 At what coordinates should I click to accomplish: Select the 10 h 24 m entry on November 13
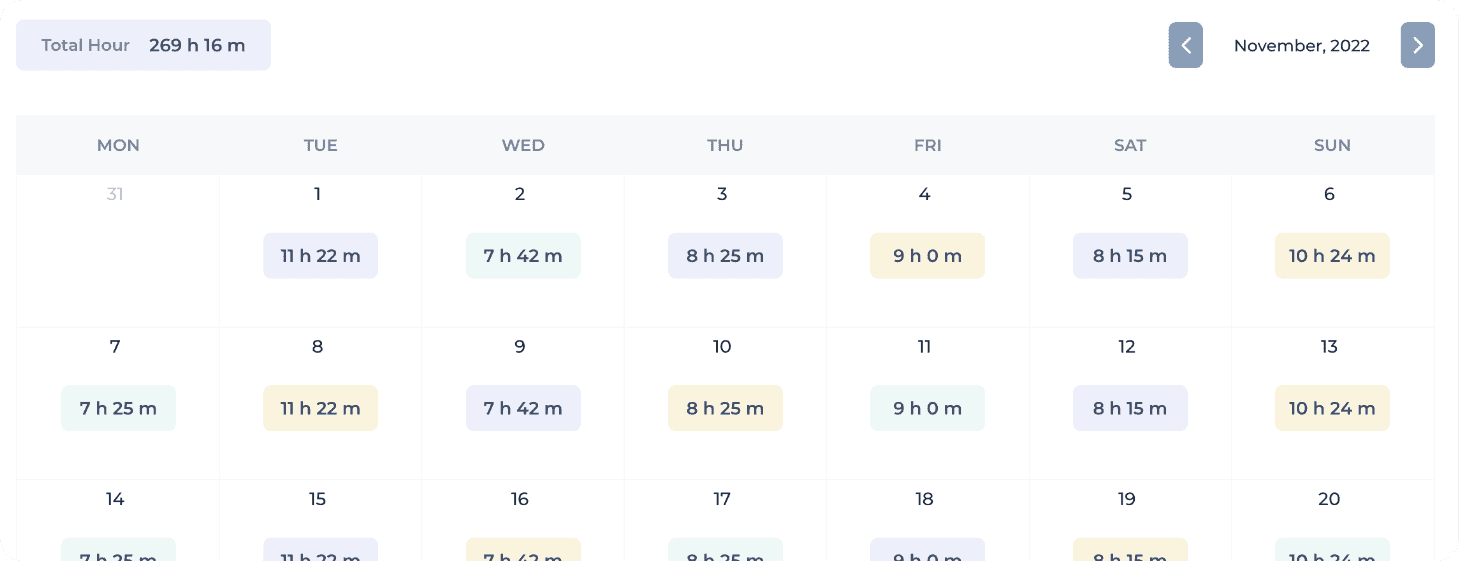tap(1332, 408)
